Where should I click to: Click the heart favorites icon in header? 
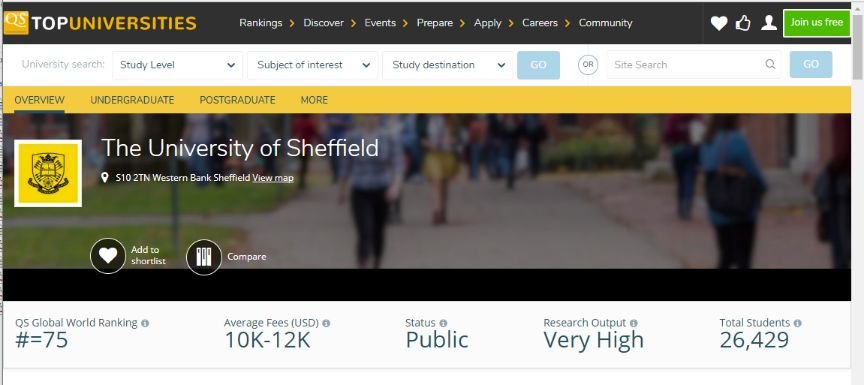click(719, 23)
